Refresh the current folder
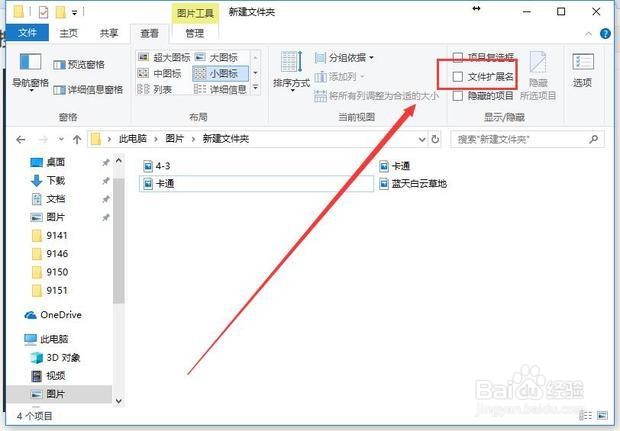Viewport: 620px width, 431px height. tap(435, 139)
